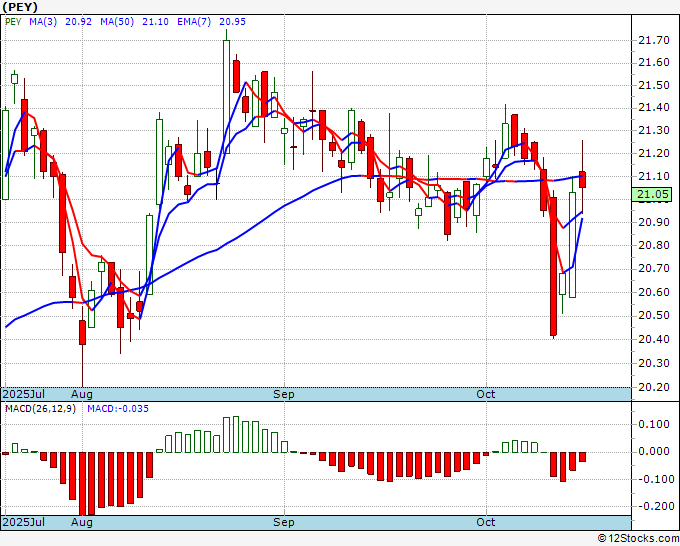
Task: Click the 21.10 price axis label
Action: [x=654, y=176]
